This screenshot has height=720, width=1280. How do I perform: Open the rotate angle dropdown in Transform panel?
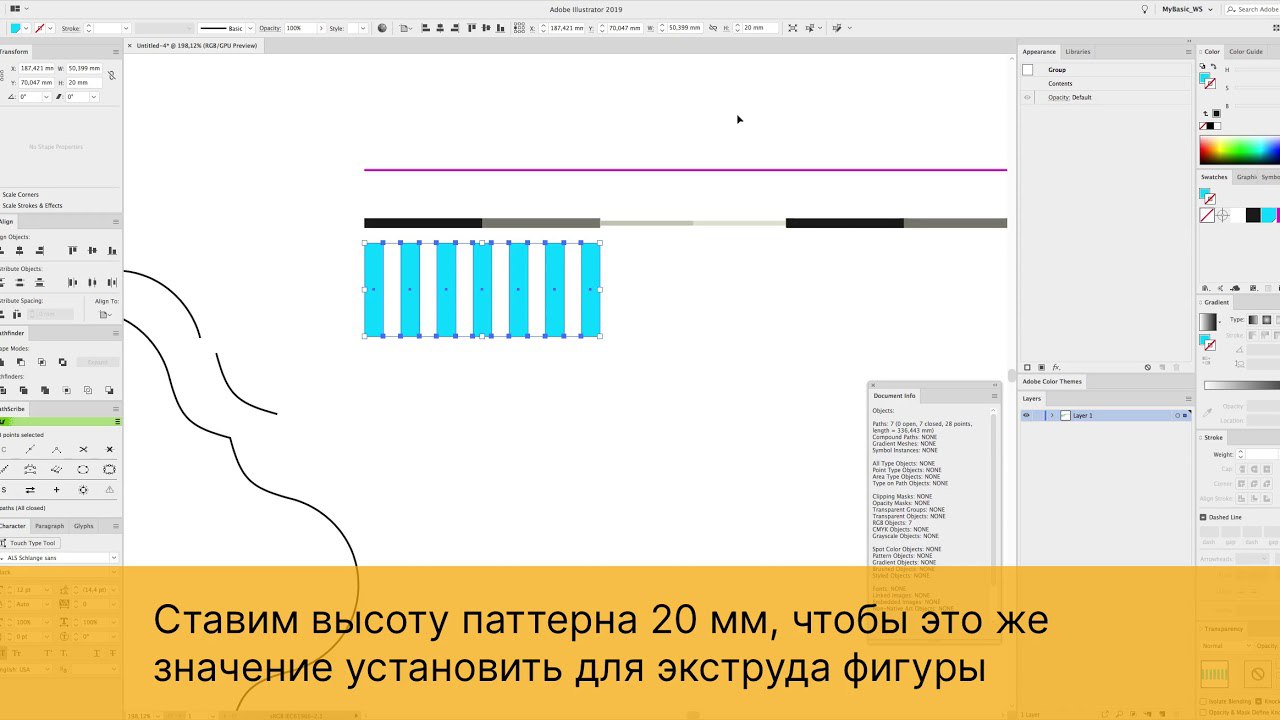(46, 97)
